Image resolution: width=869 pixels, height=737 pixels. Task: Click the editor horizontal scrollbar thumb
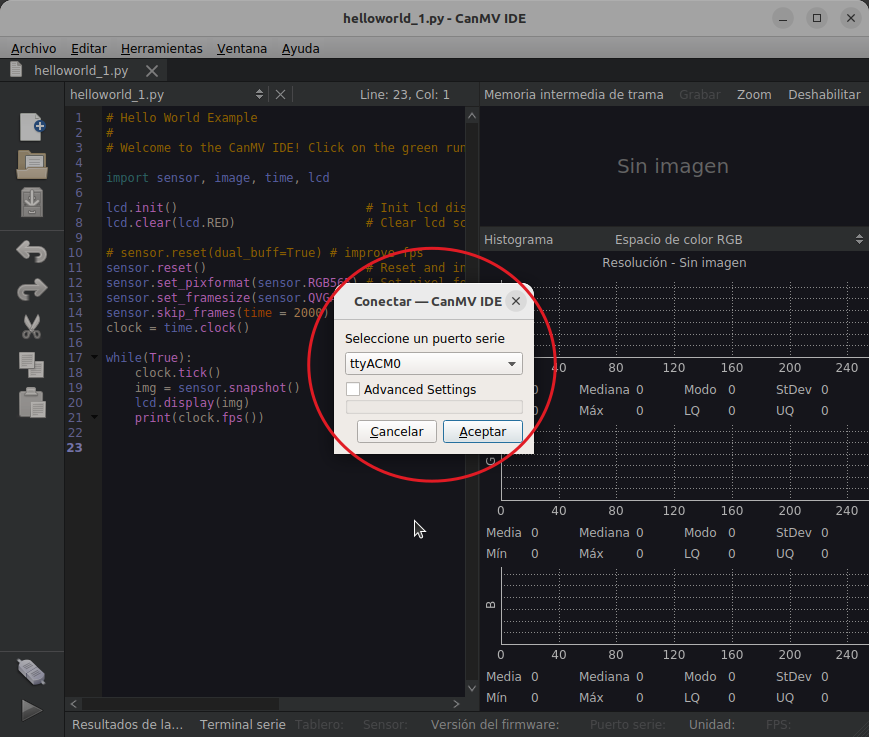[181, 704]
